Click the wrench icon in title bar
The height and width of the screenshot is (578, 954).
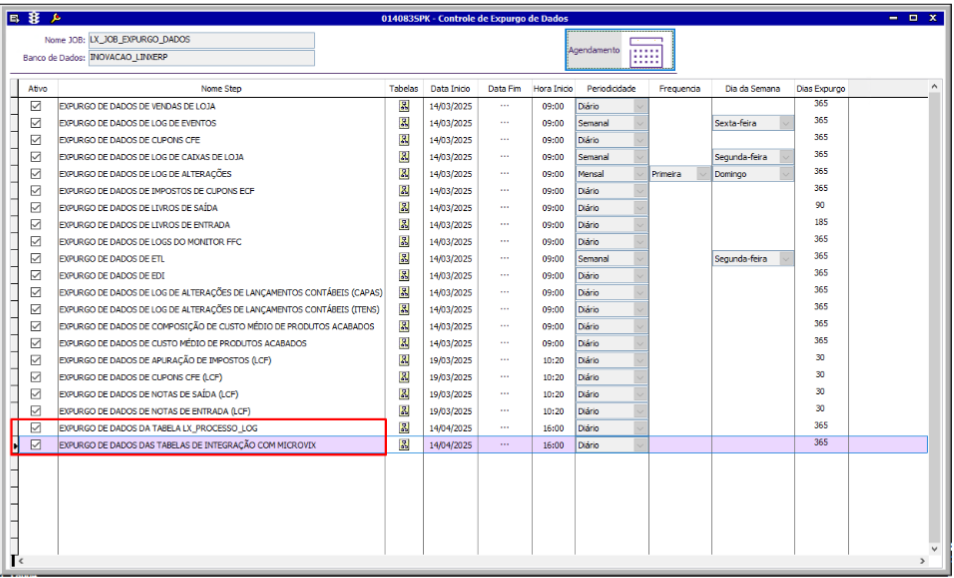pyautogui.click(x=55, y=18)
